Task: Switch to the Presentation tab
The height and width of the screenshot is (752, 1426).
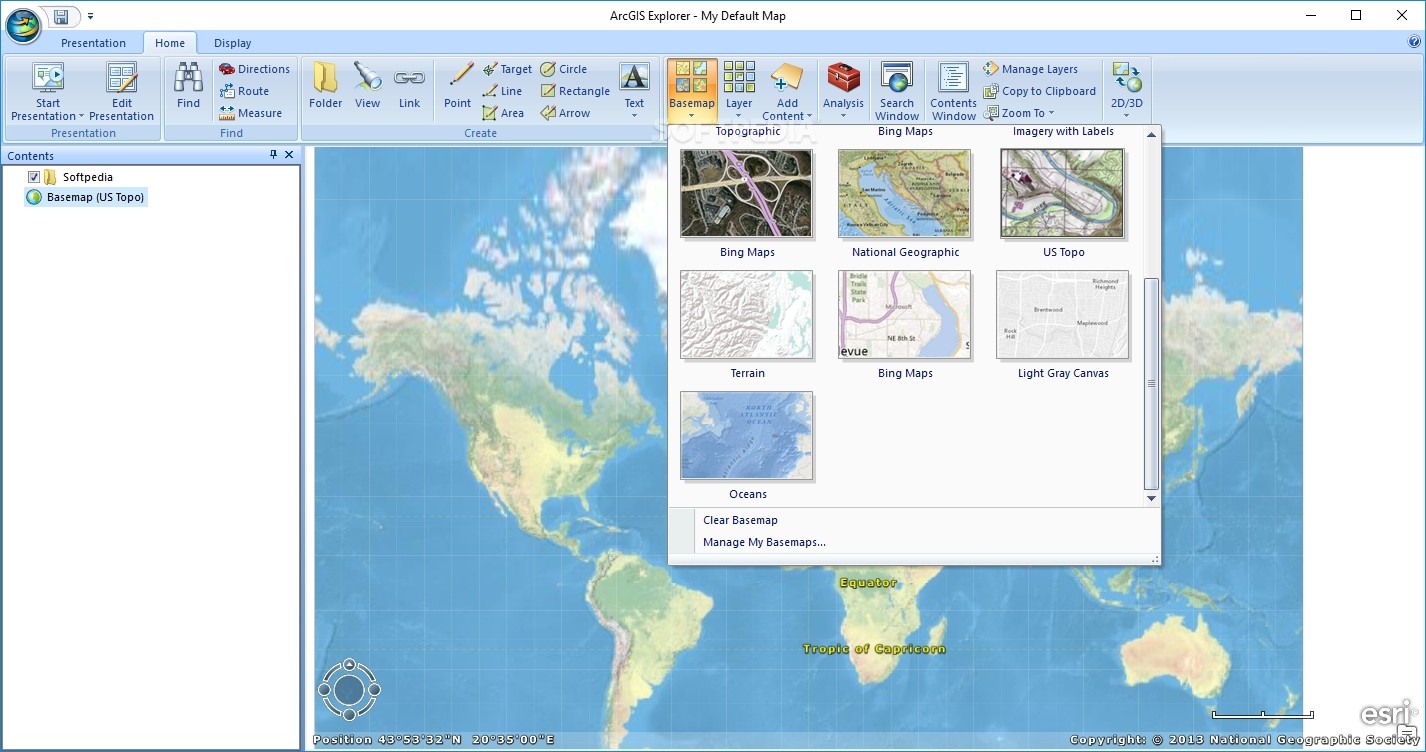Action: coord(93,43)
